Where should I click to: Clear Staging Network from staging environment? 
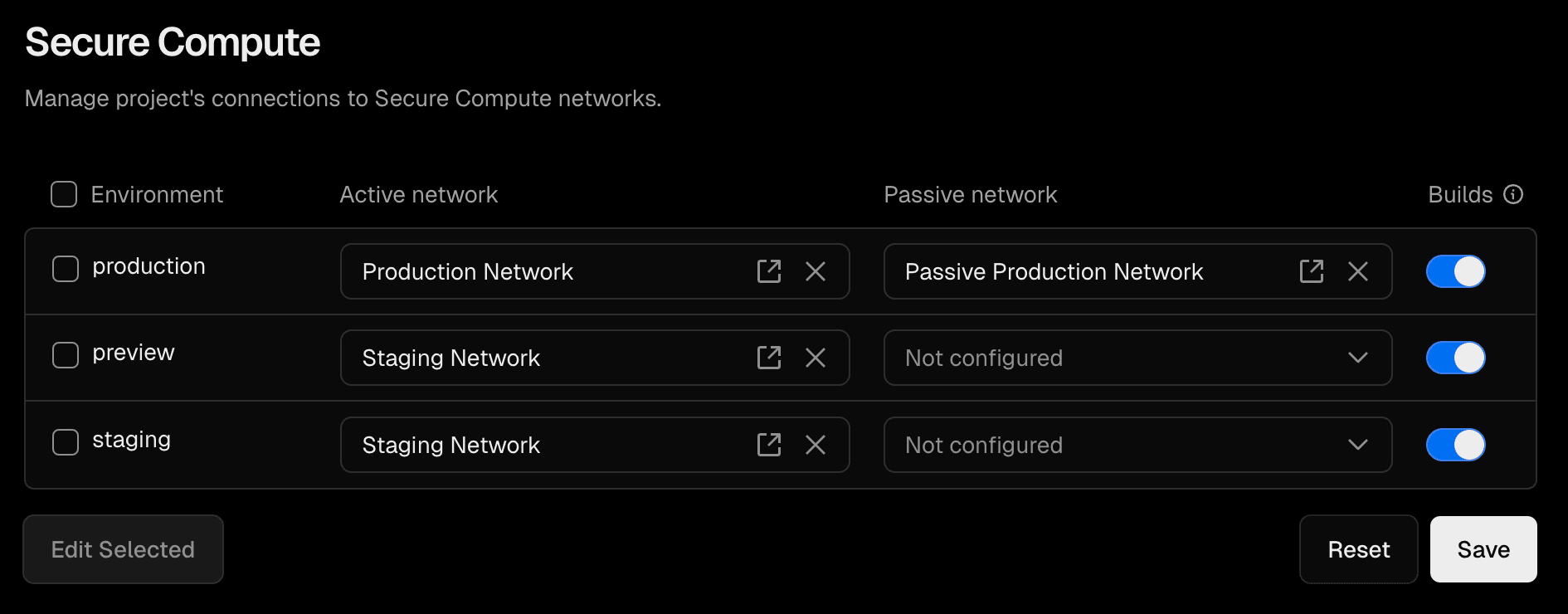coord(816,445)
